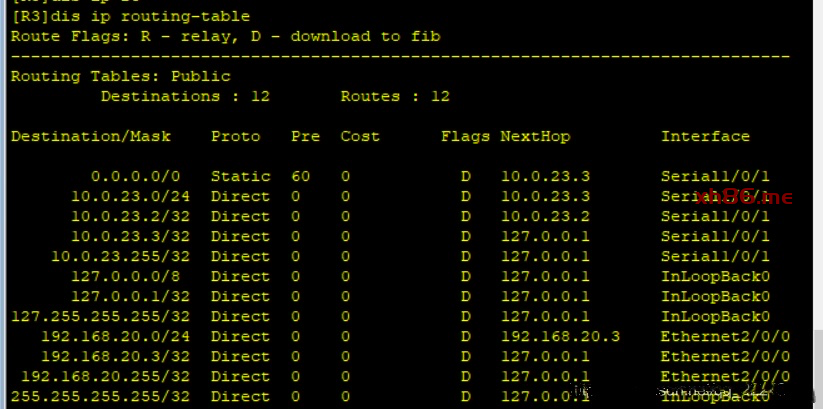Click the 'Routes : 12' count
Screen dimensions: 823x409
click(395, 96)
